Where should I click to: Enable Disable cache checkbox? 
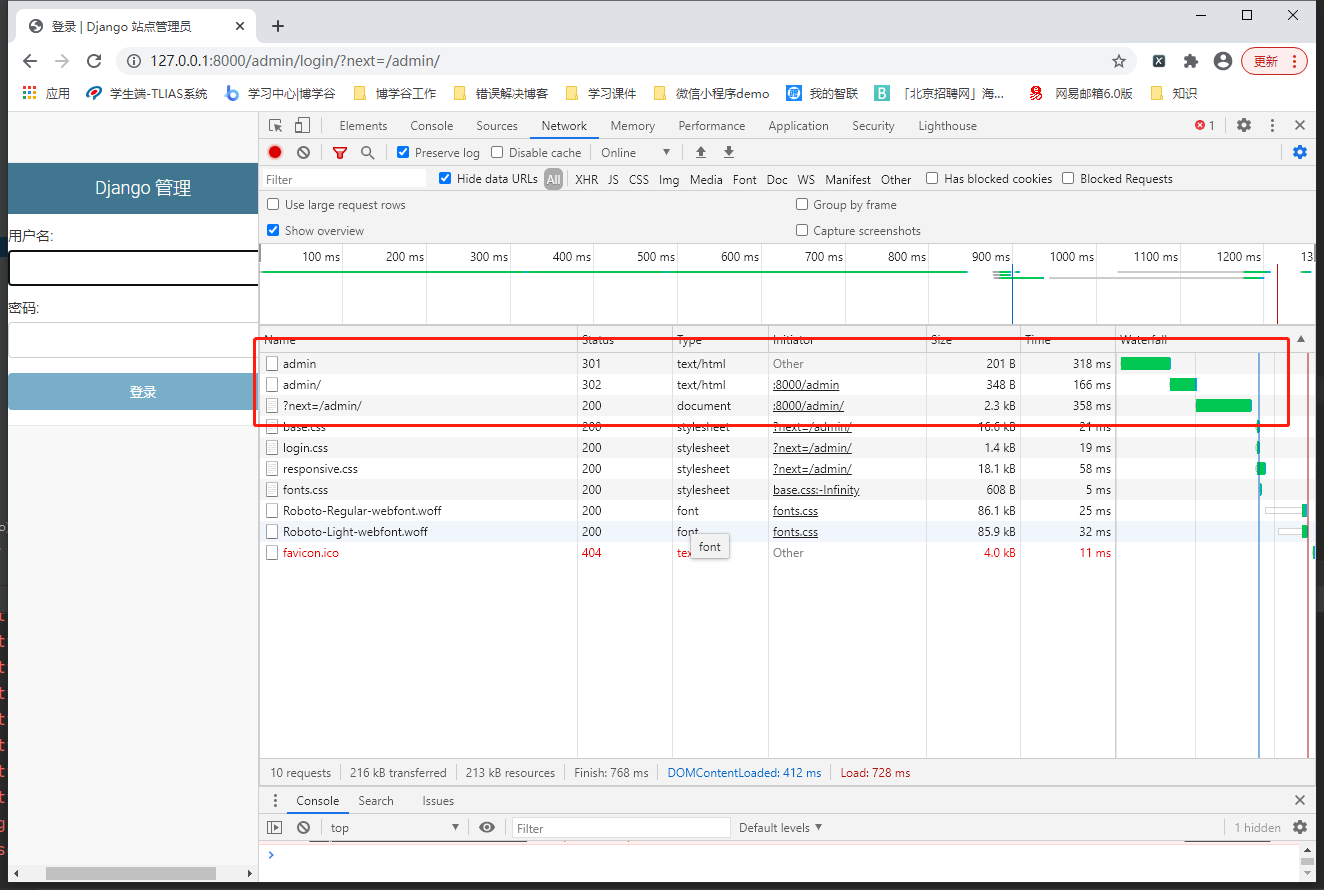(497, 152)
